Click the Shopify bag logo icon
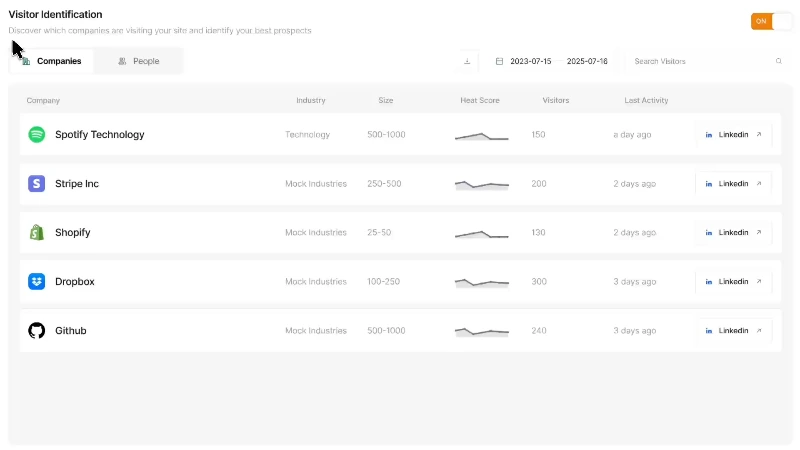 (x=36, y=232)
